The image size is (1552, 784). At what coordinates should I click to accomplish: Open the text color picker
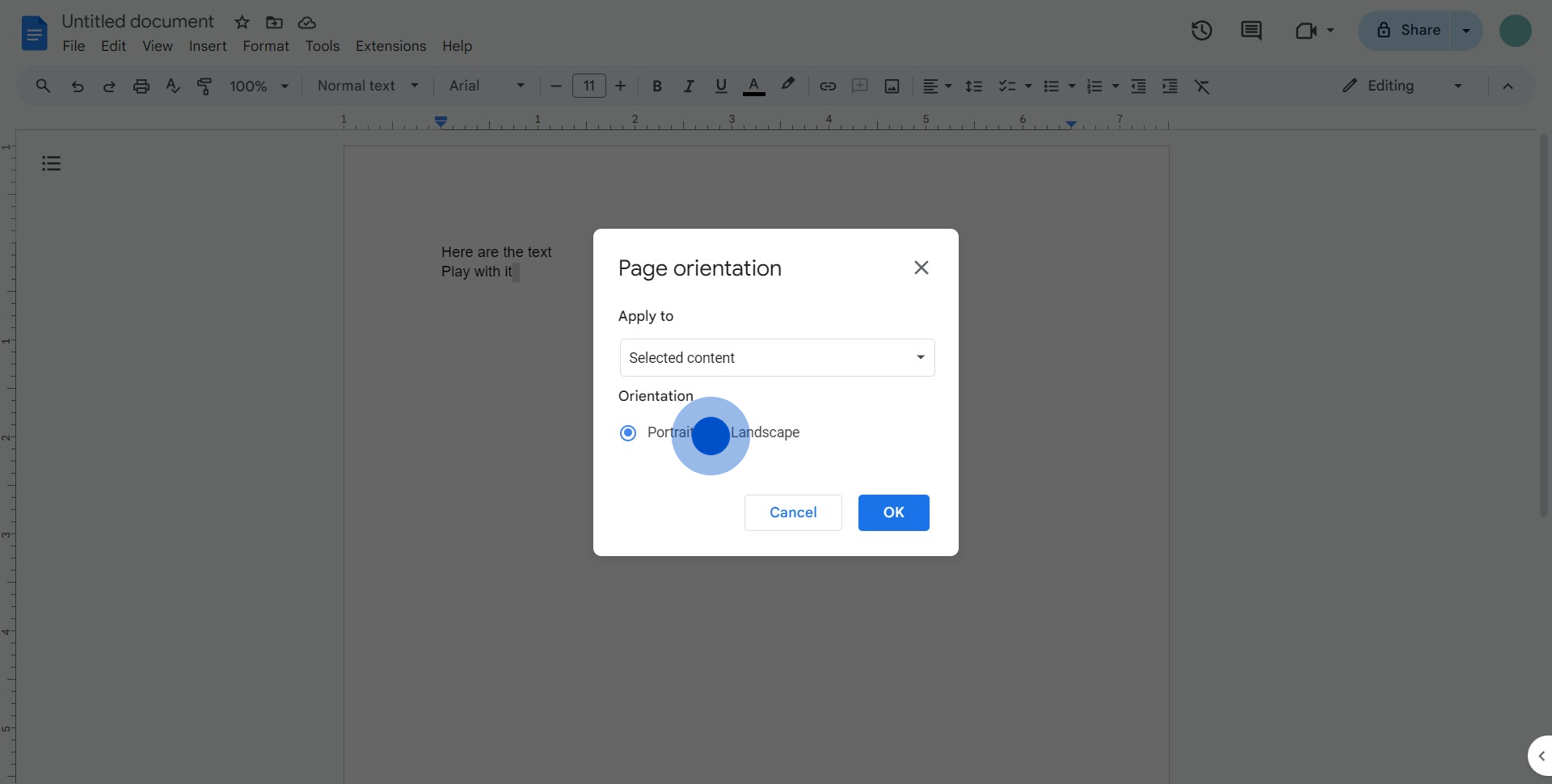pos(753,86)
